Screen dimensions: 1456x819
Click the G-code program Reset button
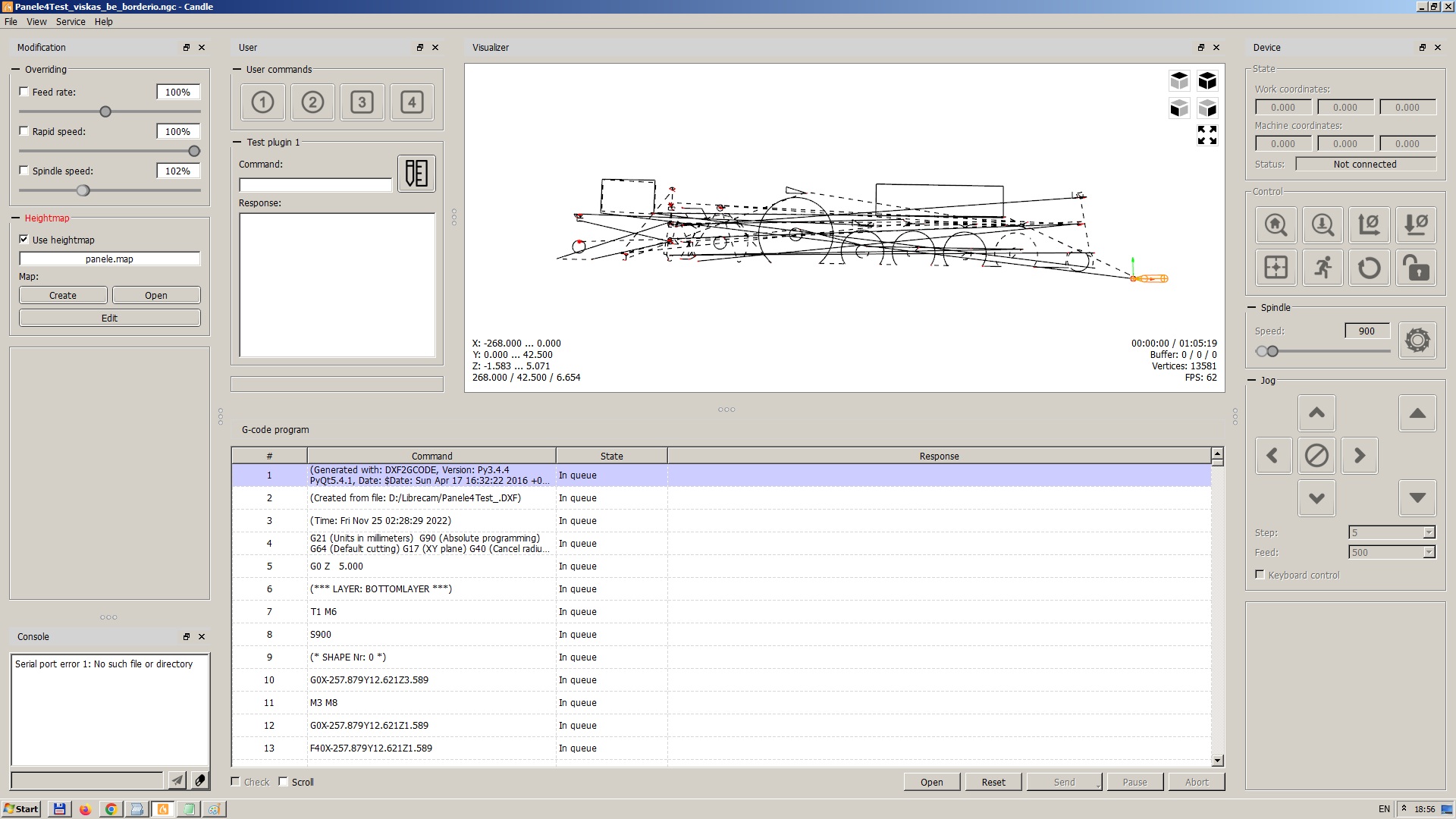(993, 782)
